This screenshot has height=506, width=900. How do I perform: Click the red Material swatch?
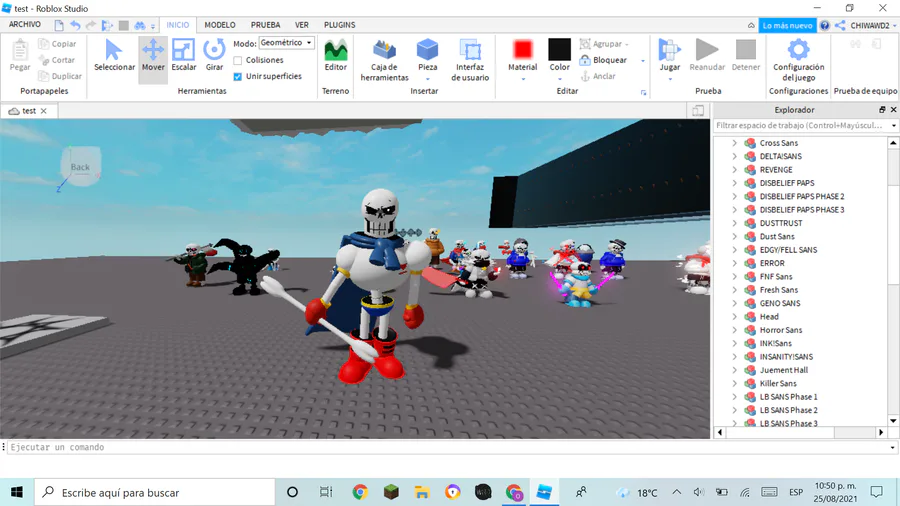523,49
